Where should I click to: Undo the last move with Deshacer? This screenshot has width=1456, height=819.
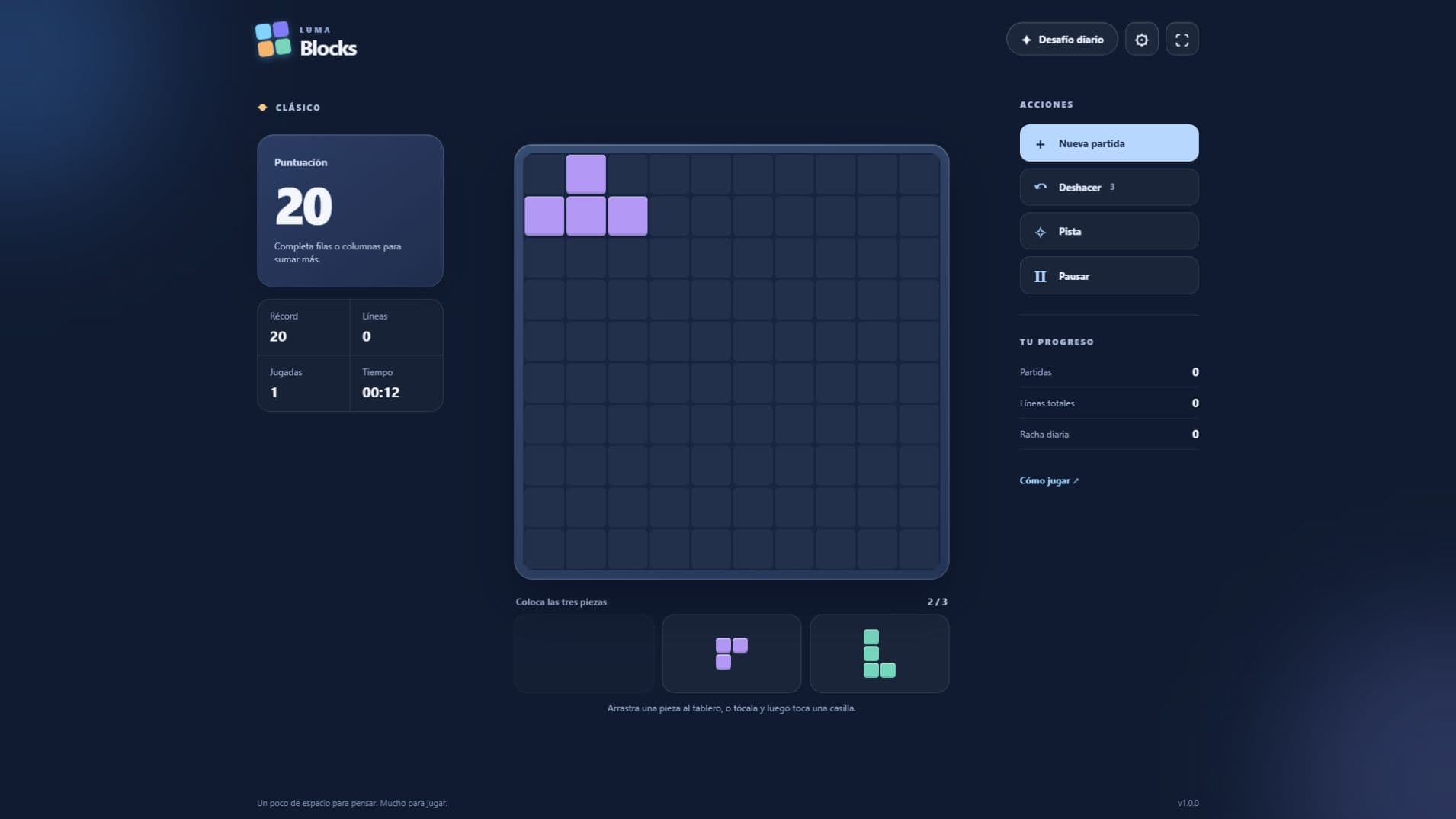pos(1108,187)
